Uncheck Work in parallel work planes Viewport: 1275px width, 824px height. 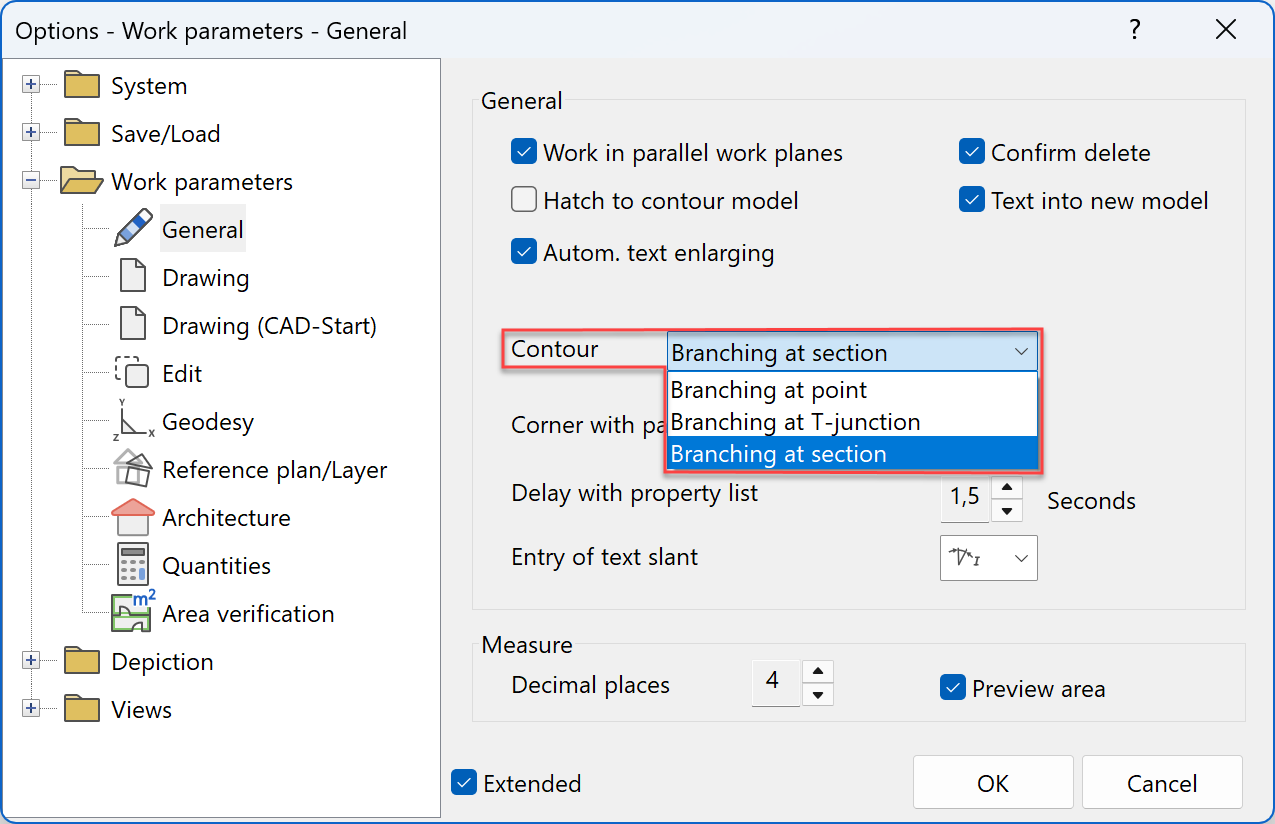(524, 153)
